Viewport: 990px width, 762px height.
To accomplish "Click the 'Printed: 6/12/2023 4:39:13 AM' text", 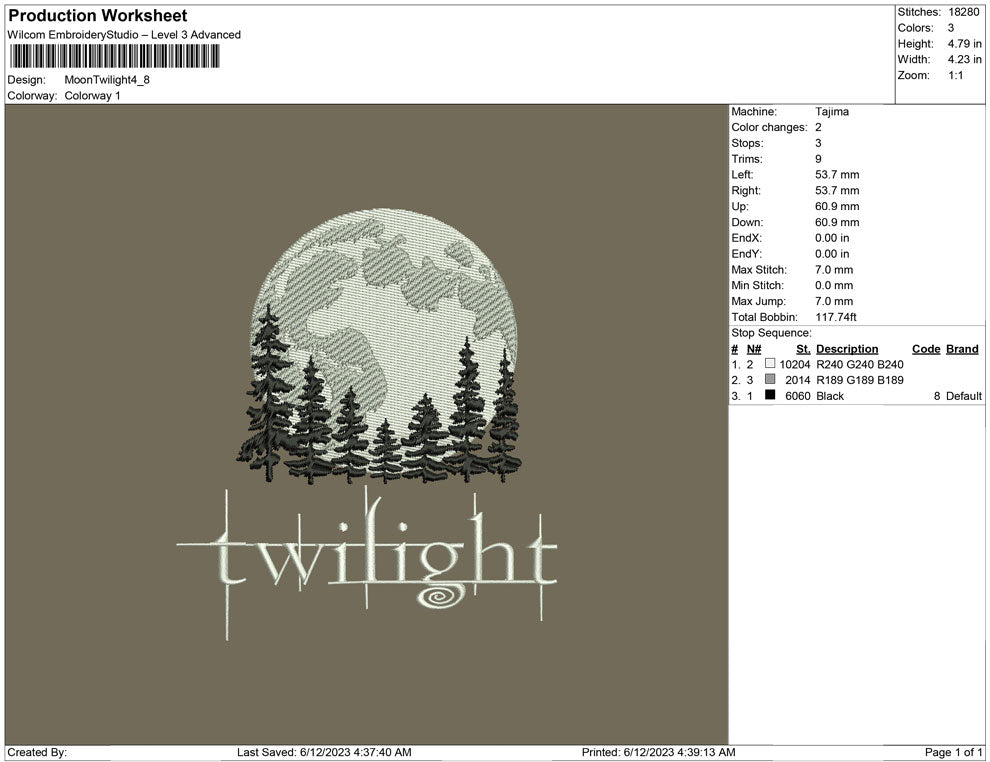I will [x=658, y=752].
